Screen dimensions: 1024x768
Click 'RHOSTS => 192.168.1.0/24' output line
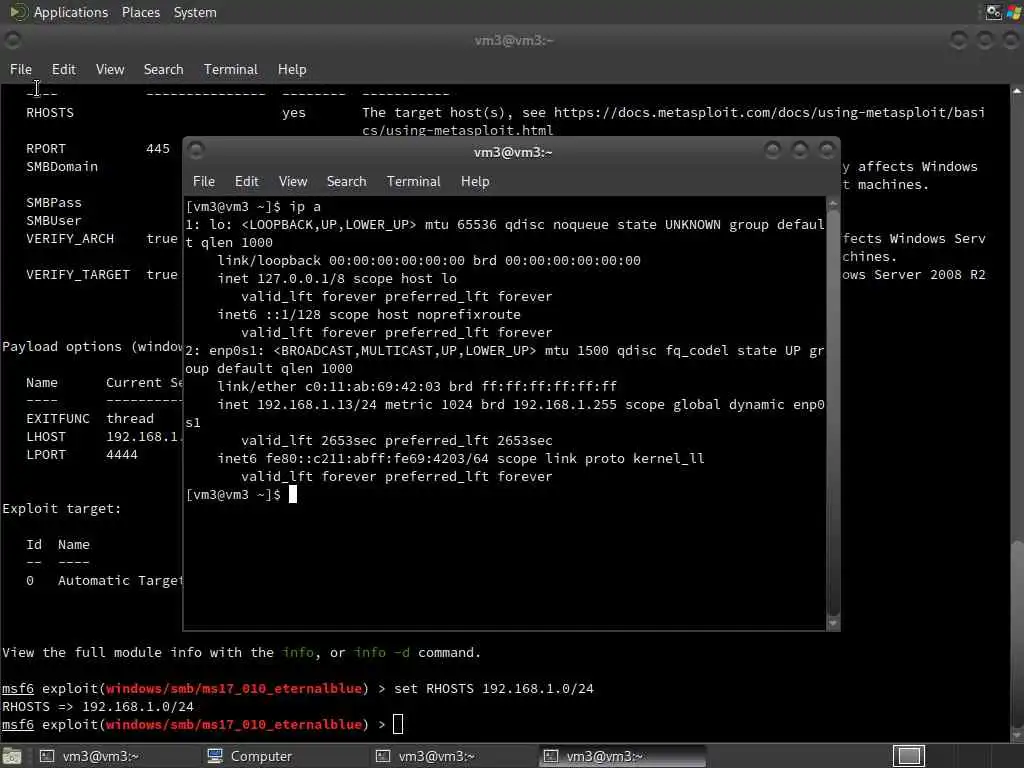(x=98, y=707)
